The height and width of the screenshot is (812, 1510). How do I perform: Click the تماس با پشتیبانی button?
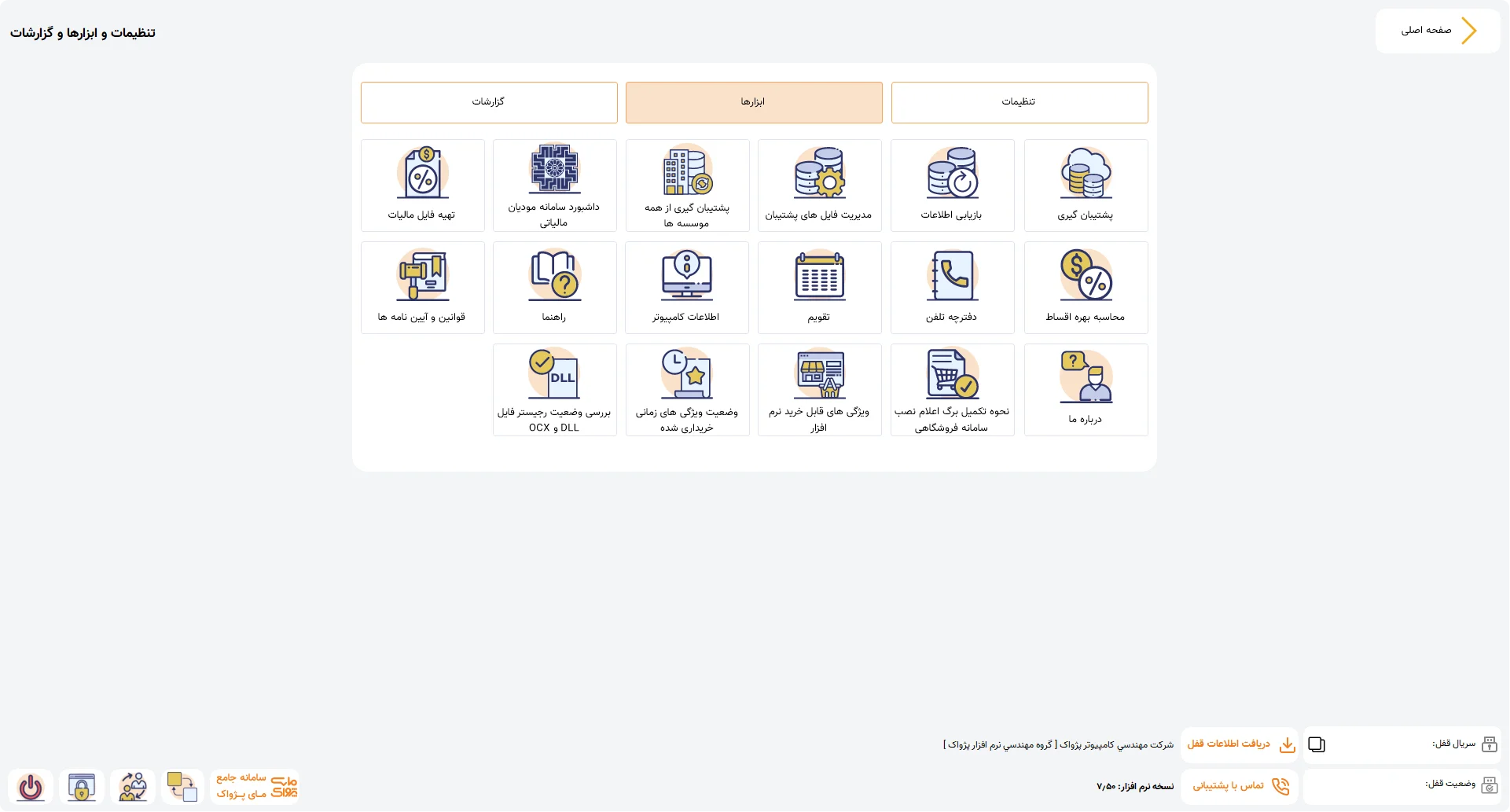point(1240,786)
